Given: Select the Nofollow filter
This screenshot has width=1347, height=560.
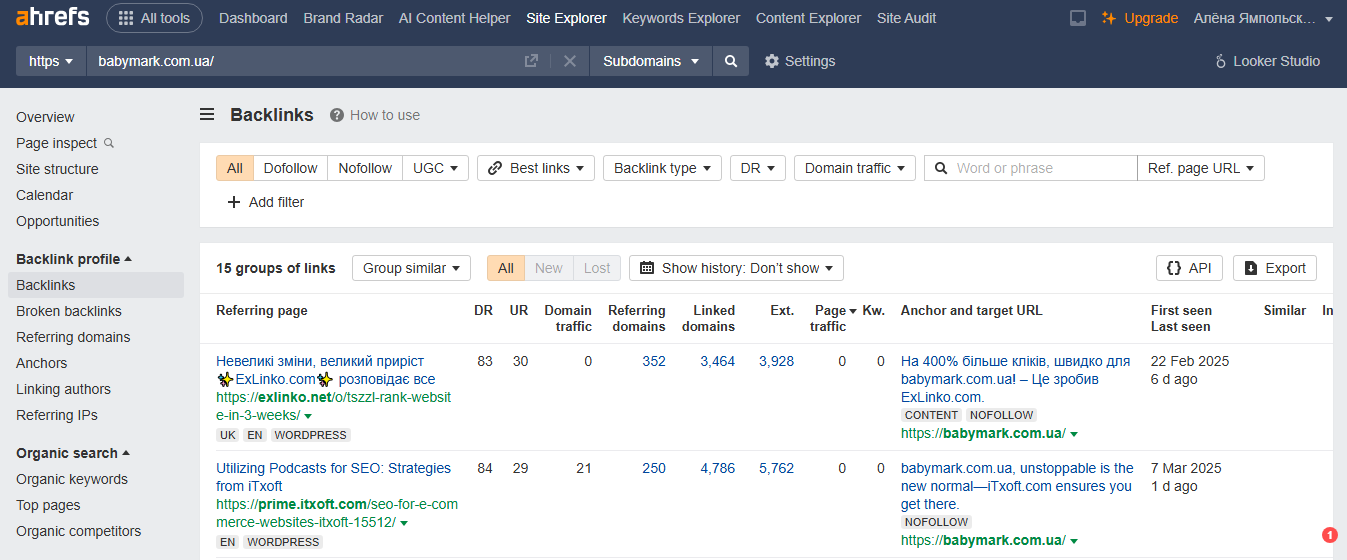Looking at the screenshot, I should coord(365,168).
